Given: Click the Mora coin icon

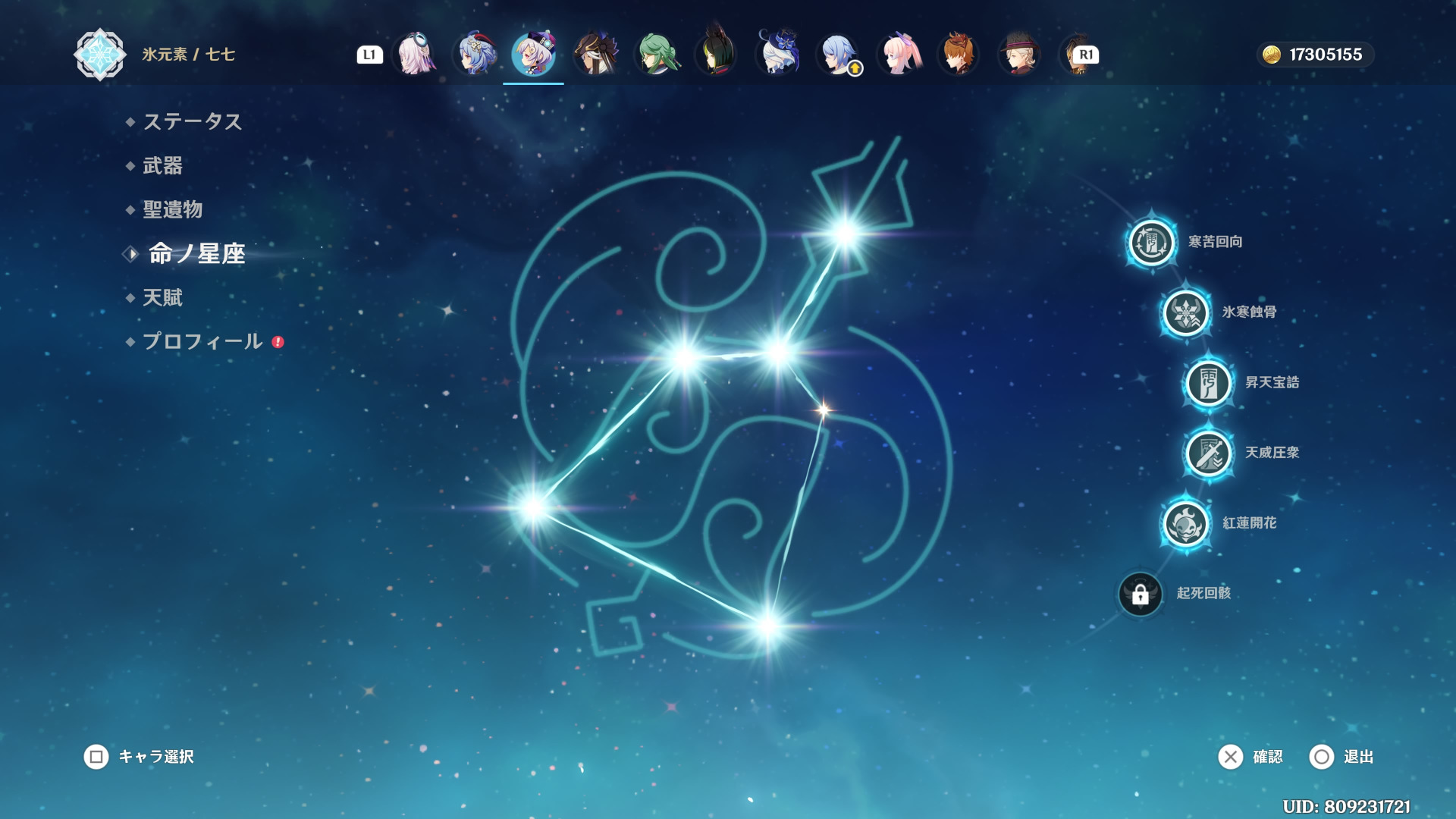Looking at the screenshot, I should pyautogui.click(x=1272, y=55).
